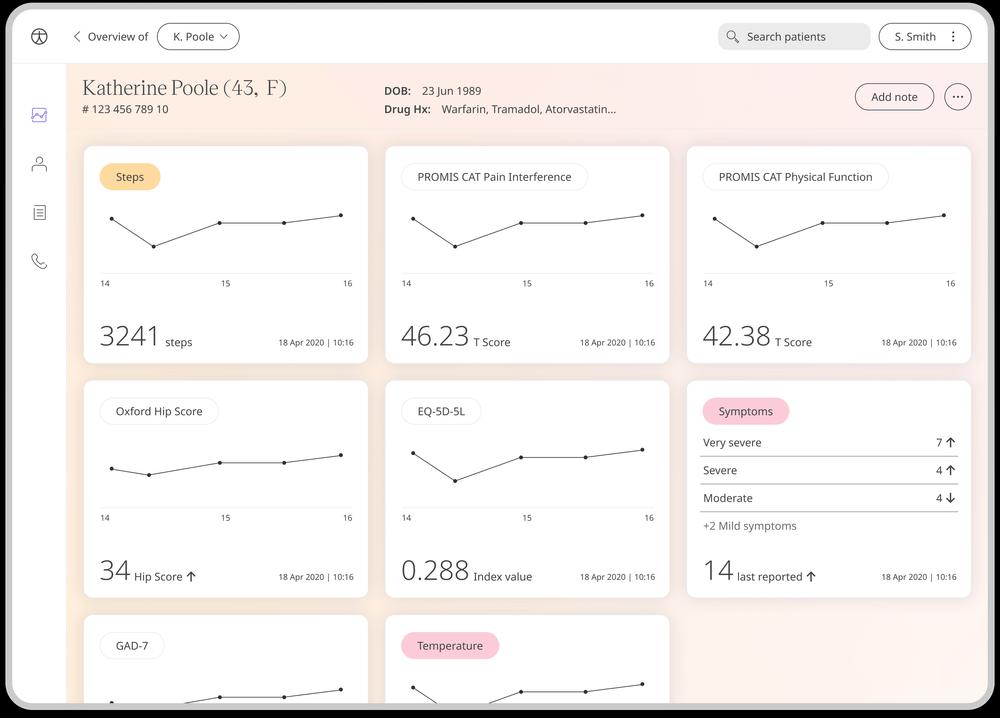Image resolution: width=1000 pixels, height=718 pixels.
Task: Click the timestamp on the Steps card
Action: pyautogui.click(x=316, y=342)
